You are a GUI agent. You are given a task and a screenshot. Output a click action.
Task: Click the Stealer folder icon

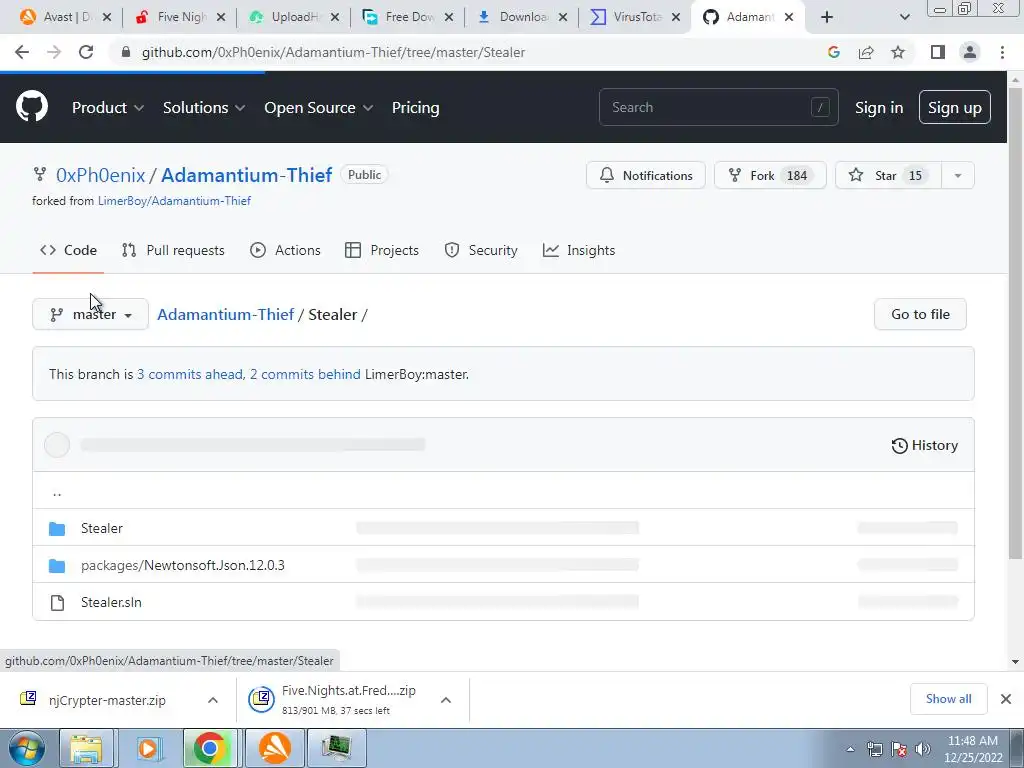pos(57,528)
